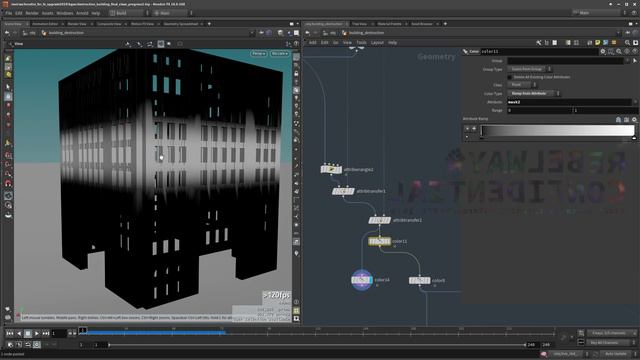
Task: Open the Arnold menu
Action: 82,13
